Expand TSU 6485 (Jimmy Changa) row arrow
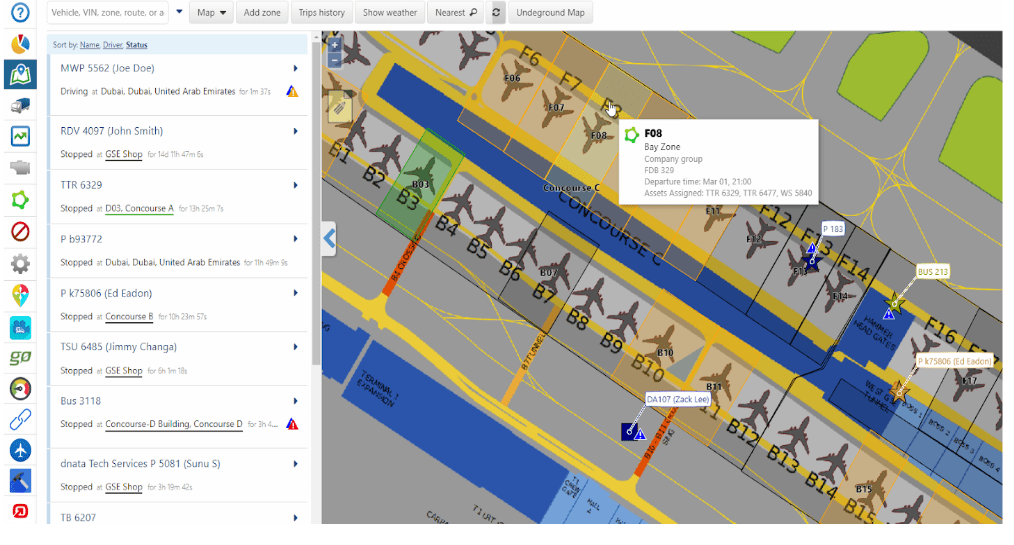Viewport: 1014px width, 545px height. click(x=296, y=347)
